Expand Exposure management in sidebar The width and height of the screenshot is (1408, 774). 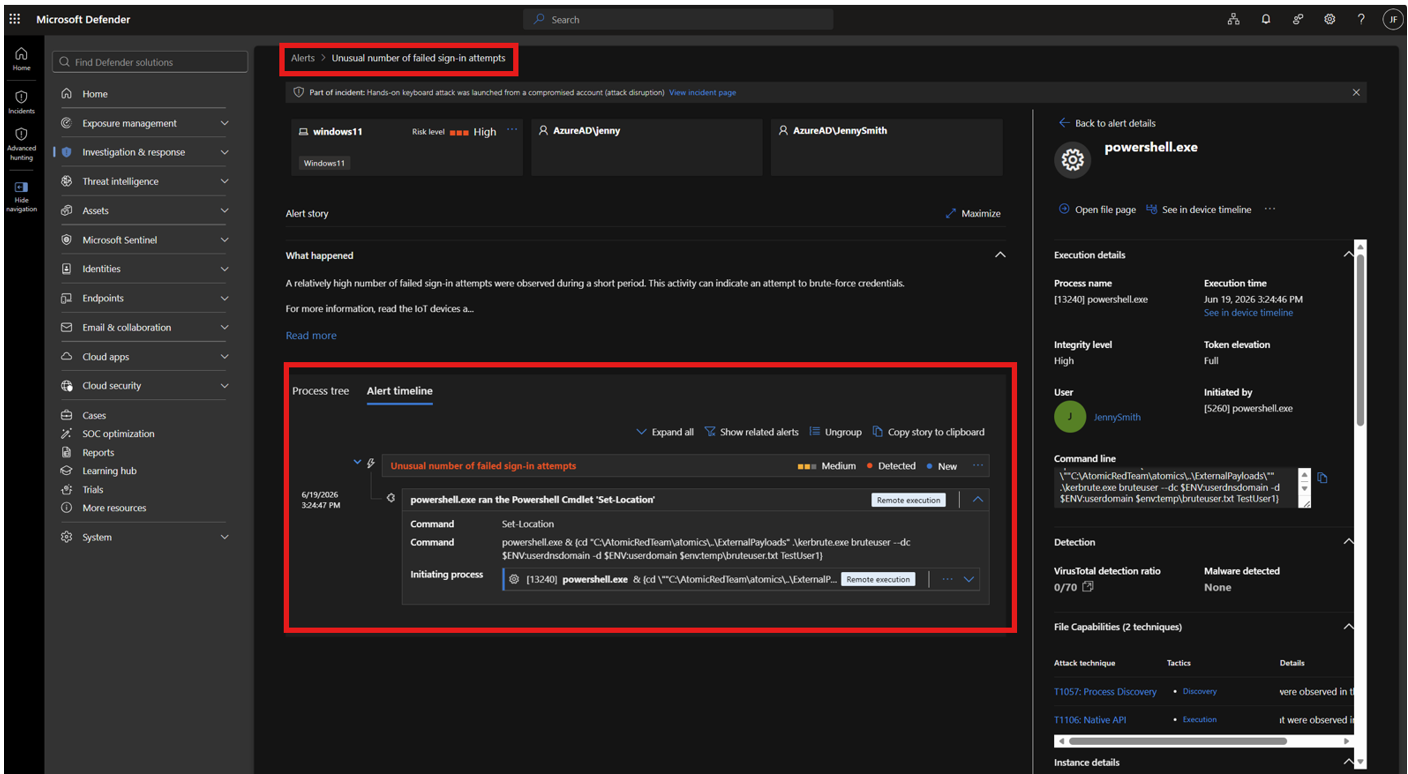224,123
